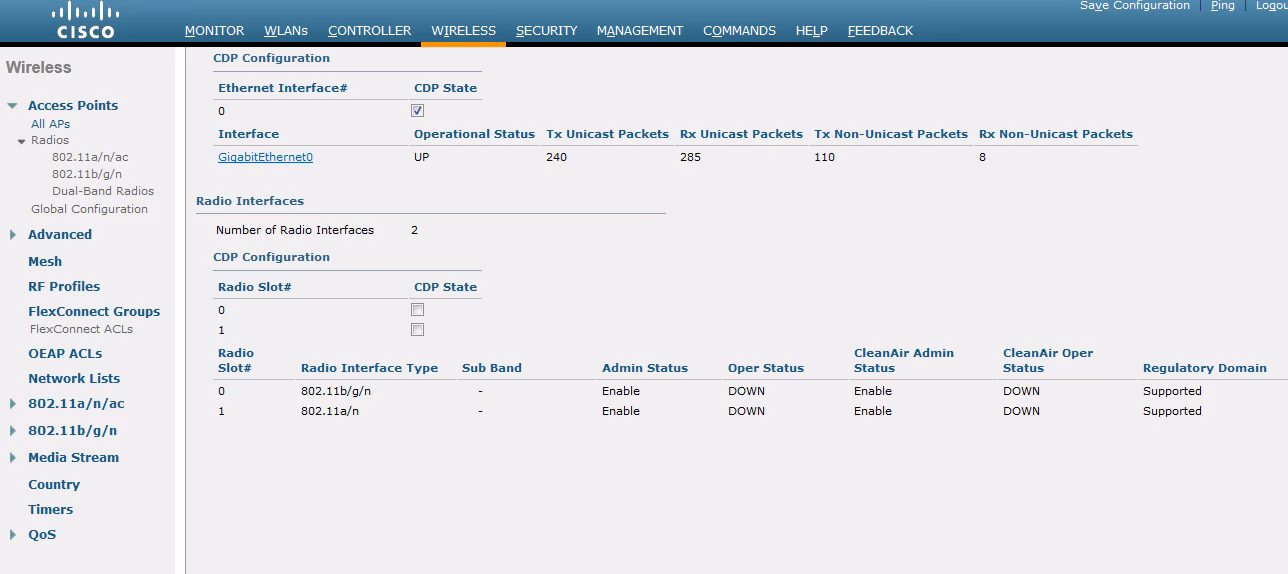
Task: Expand the QoS section arrow
Action: coord(12,535)
